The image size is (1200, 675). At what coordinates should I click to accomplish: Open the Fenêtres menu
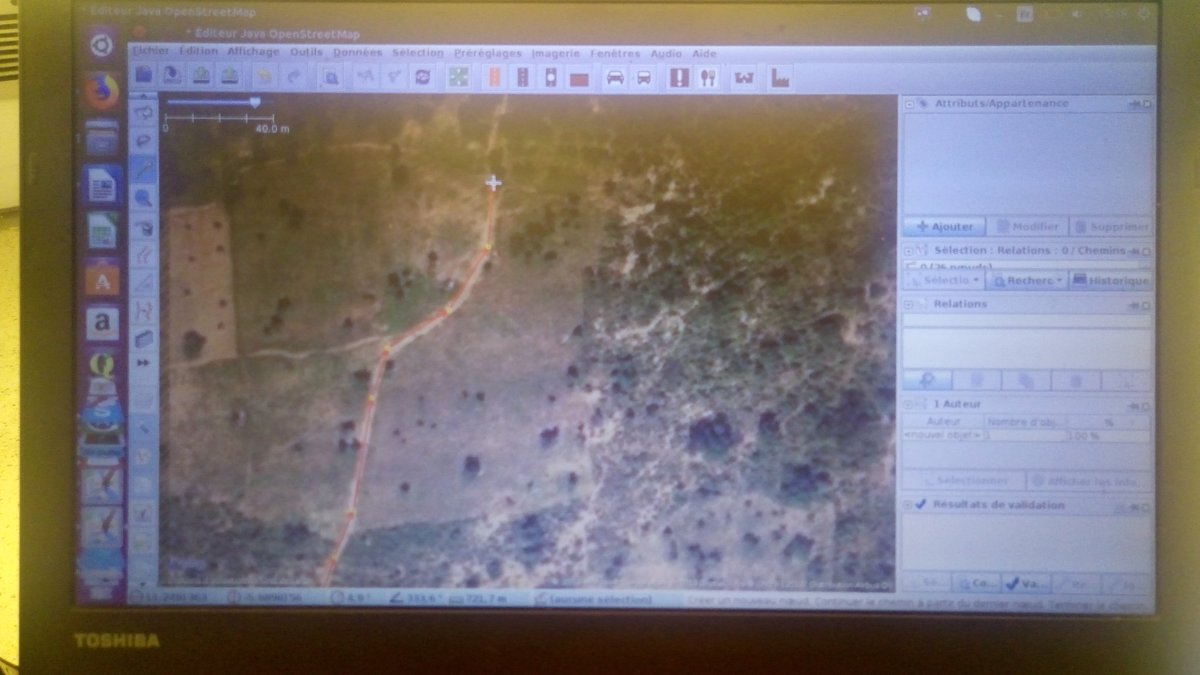coord(615,53)
